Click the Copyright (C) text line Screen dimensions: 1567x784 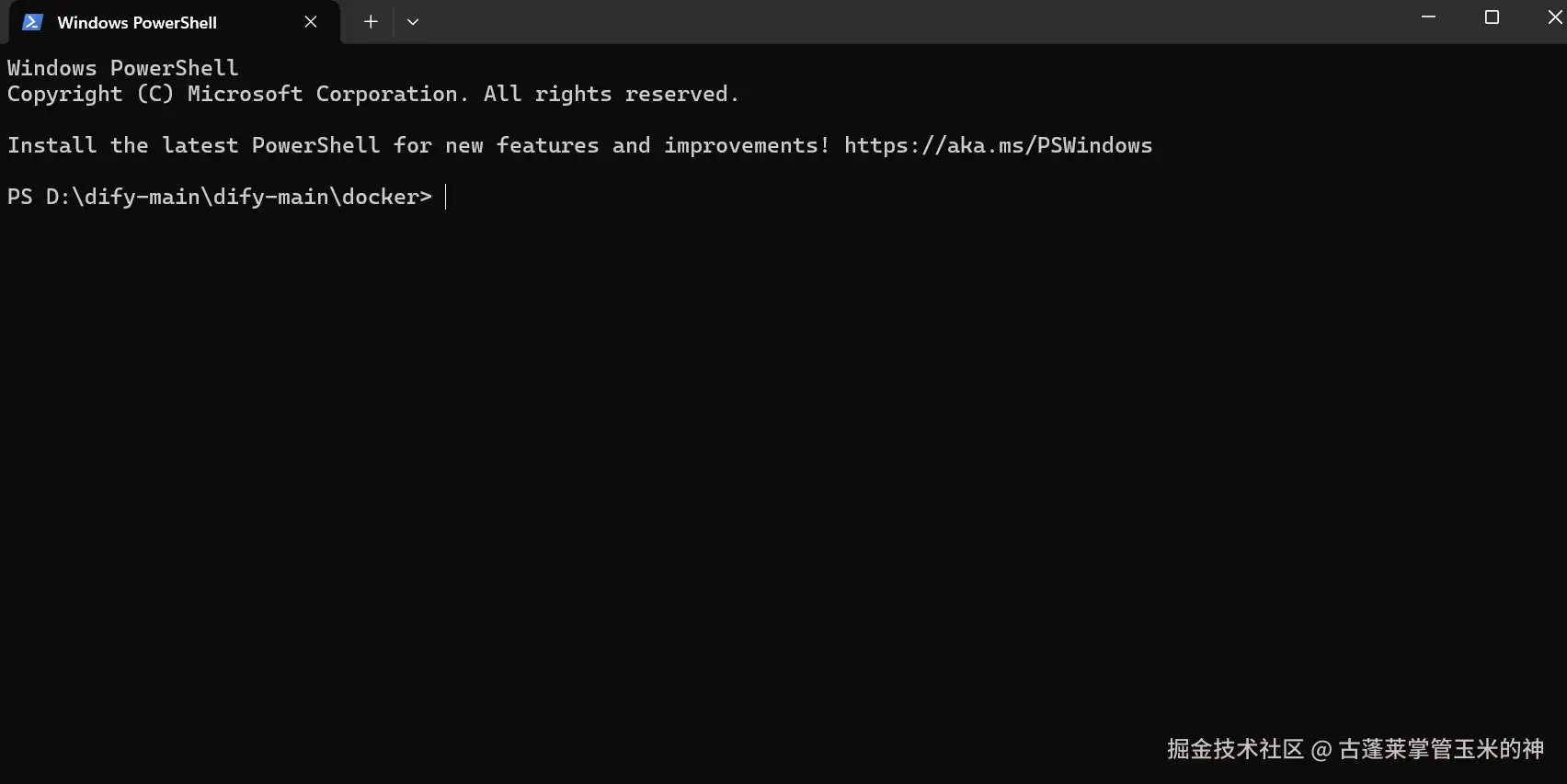(373, 94)
